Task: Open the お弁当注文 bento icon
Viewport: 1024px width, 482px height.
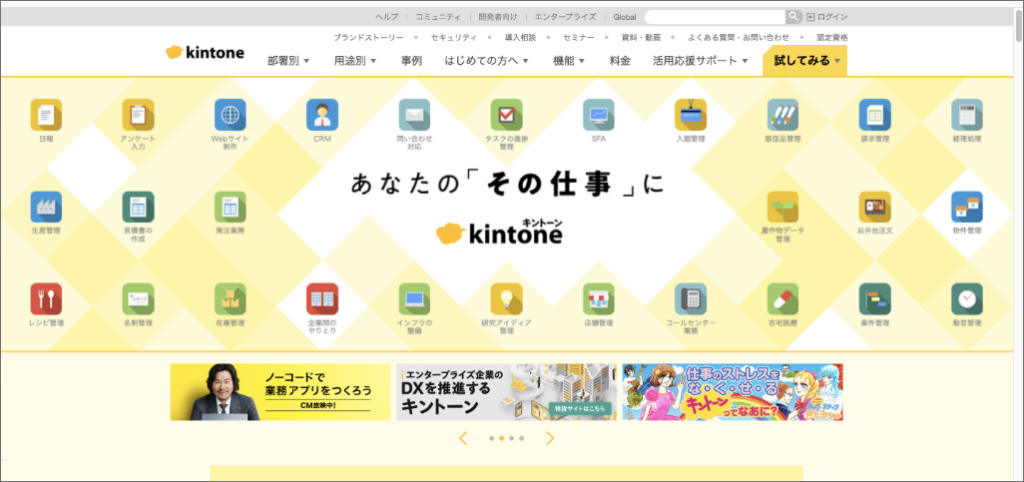Action: 875,207
